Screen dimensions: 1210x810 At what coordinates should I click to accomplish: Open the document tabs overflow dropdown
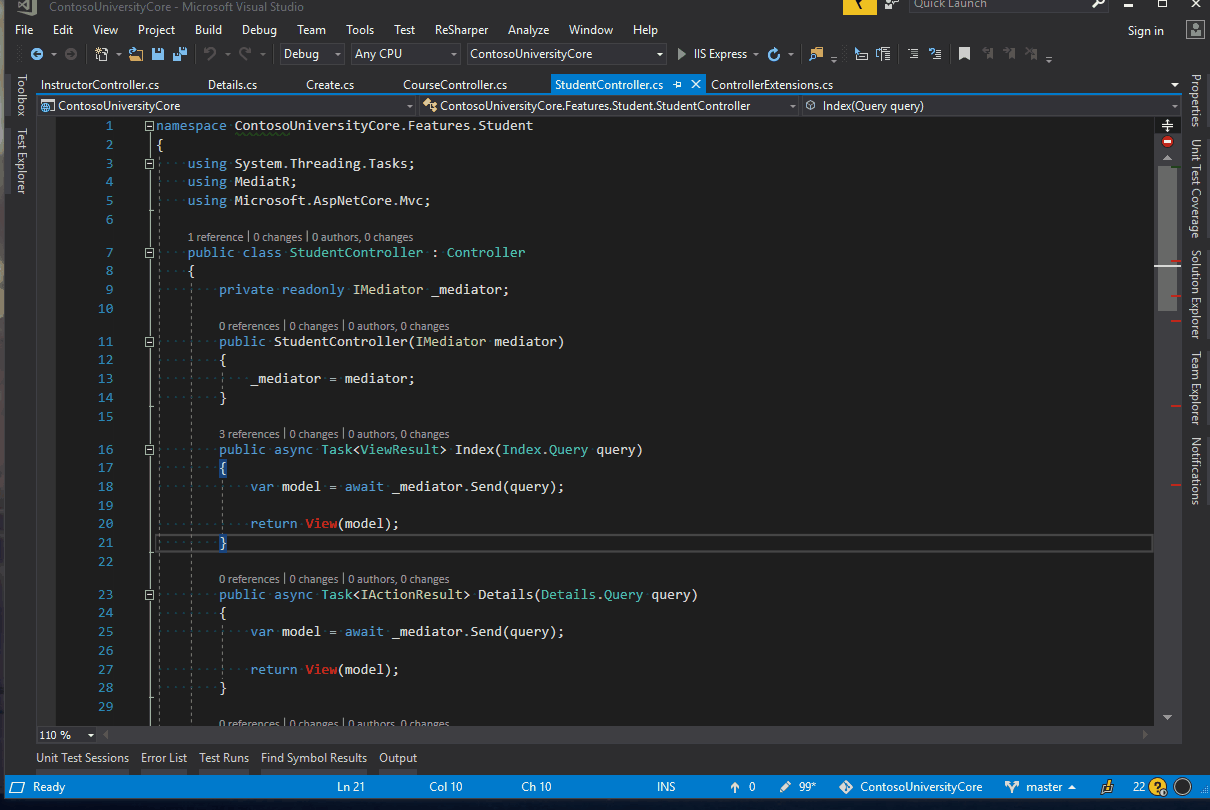pos(1174,86)
